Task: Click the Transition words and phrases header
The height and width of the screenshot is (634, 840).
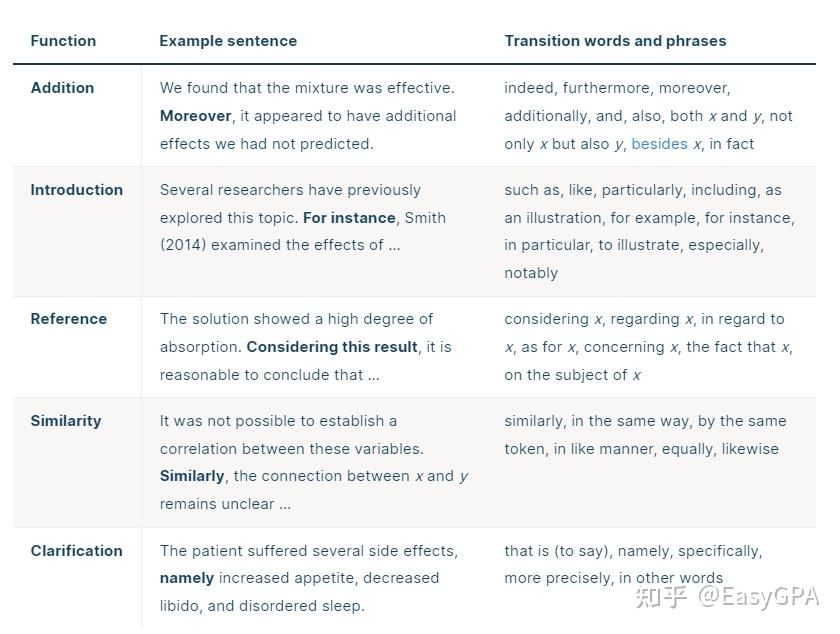Action: 615,41
